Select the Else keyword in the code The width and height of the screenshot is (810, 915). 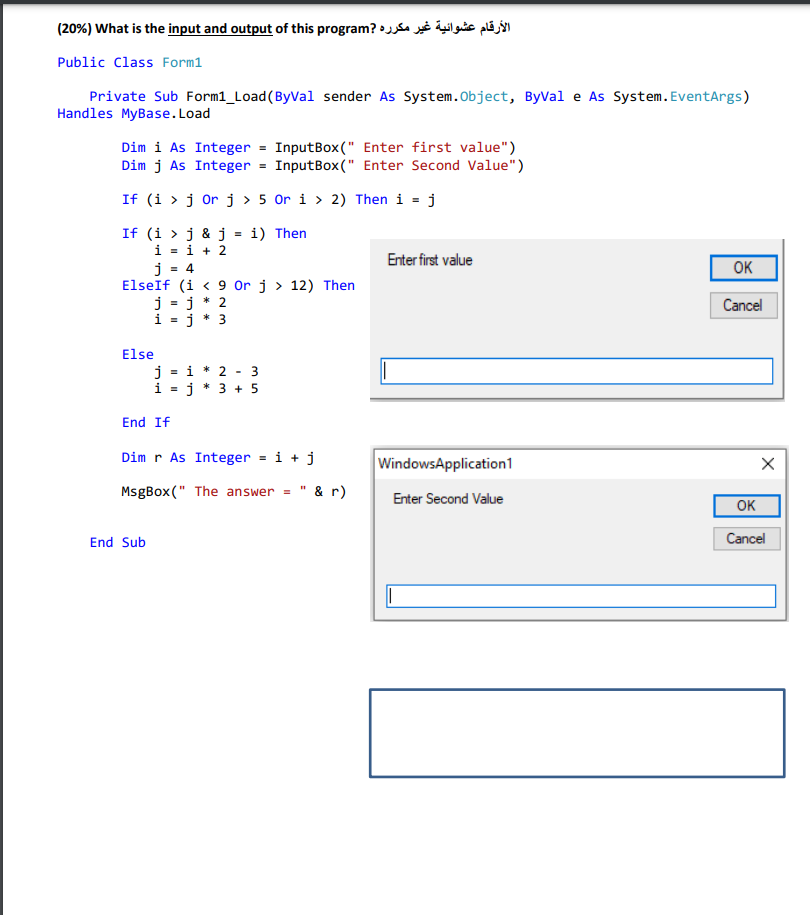(137, 354)
